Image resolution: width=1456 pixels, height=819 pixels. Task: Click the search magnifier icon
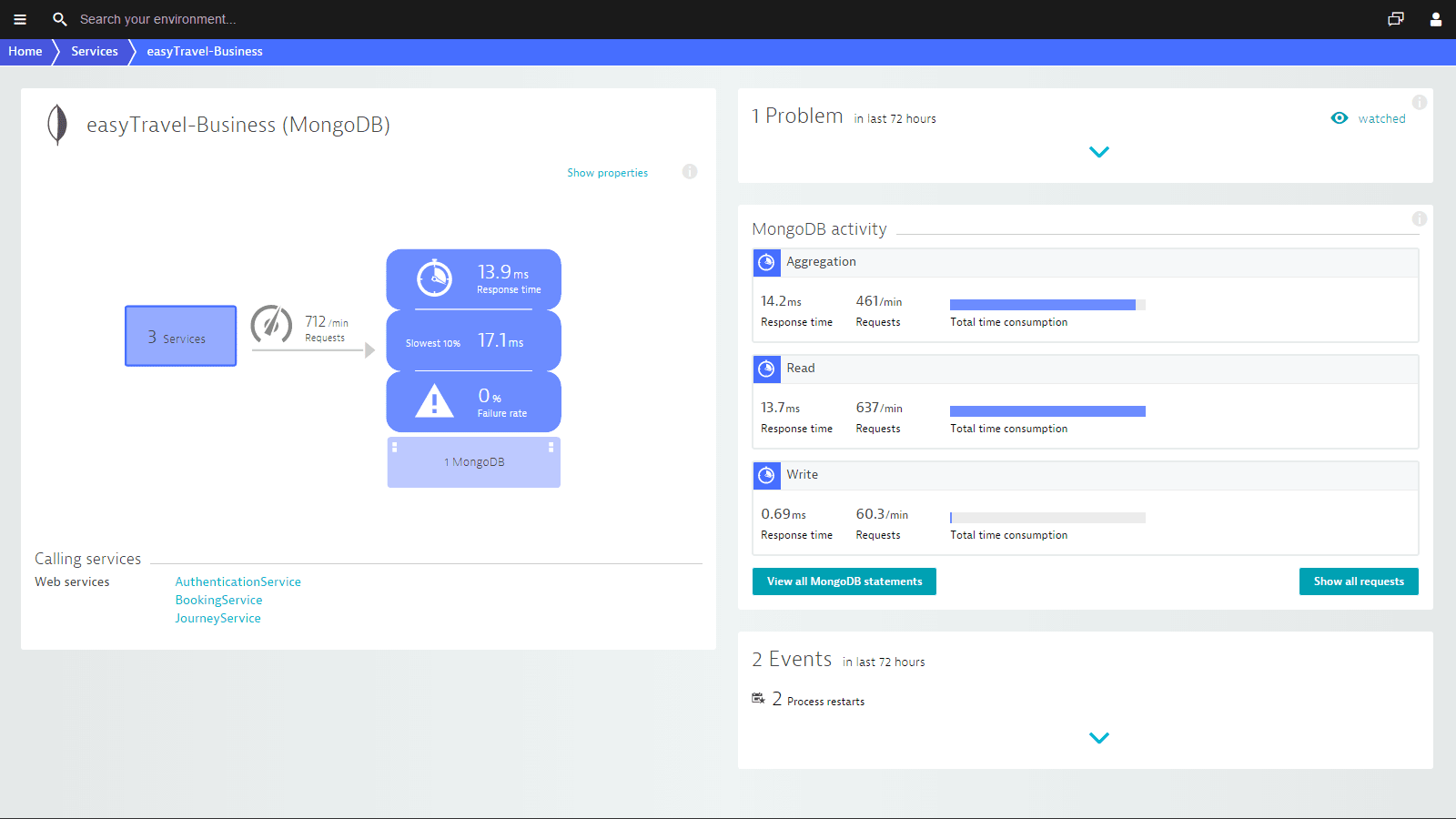(60, 19)
